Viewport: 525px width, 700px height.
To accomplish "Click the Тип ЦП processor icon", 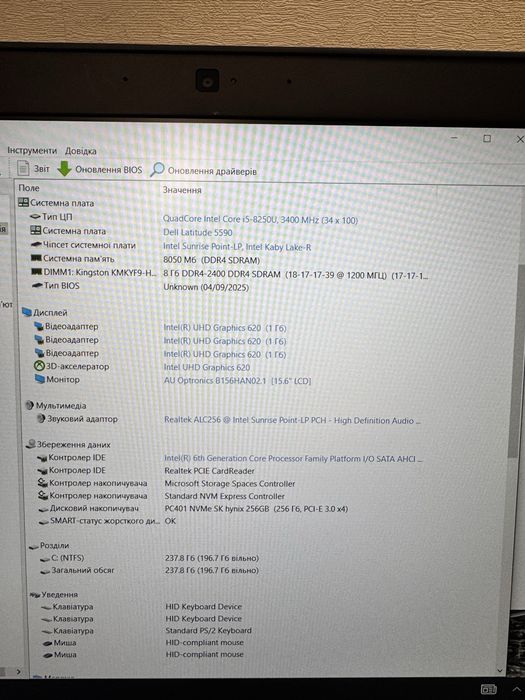I will 35,217.
